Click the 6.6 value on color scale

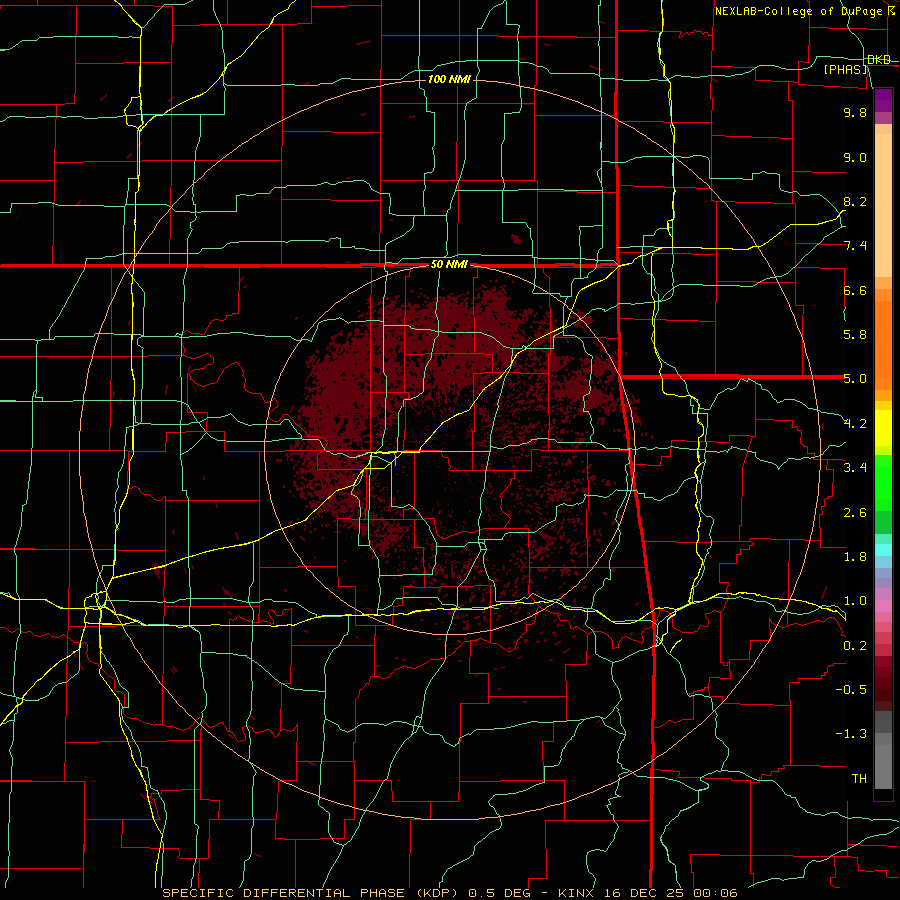tap(855, 290)
